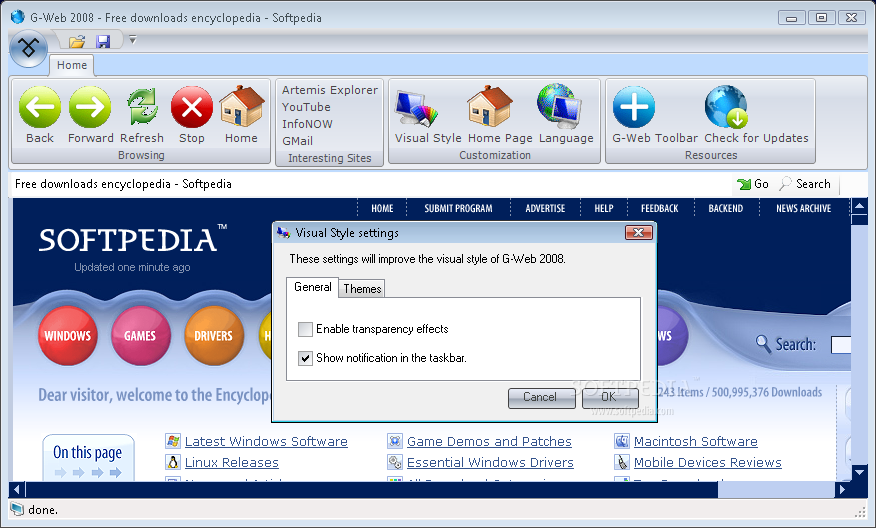Click the Game Demos icon
Screen dimensions: 876x528
pos(395,441)
